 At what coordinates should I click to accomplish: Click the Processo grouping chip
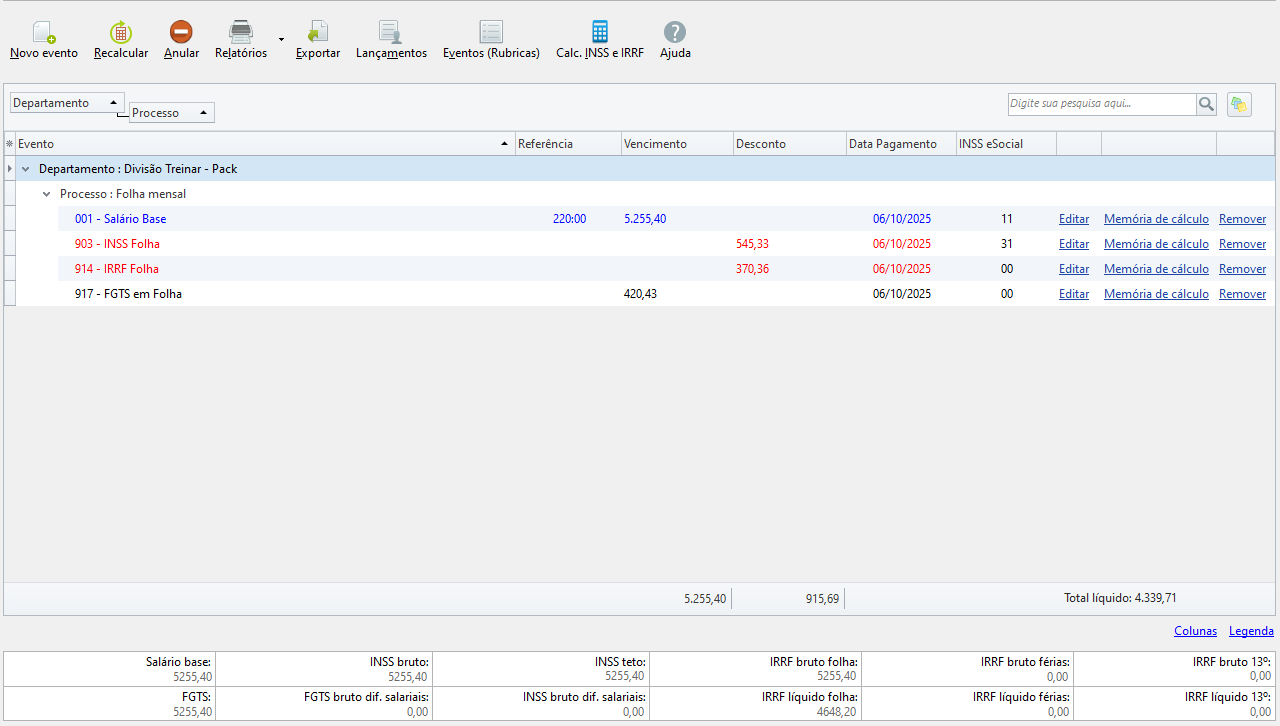[171, 113]
